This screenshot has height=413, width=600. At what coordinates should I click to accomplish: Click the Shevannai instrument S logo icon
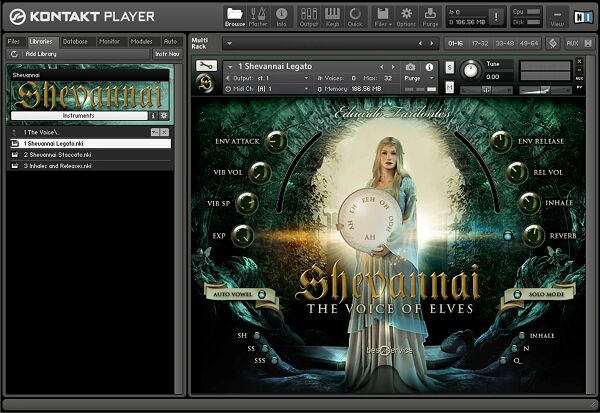point(206,83)
